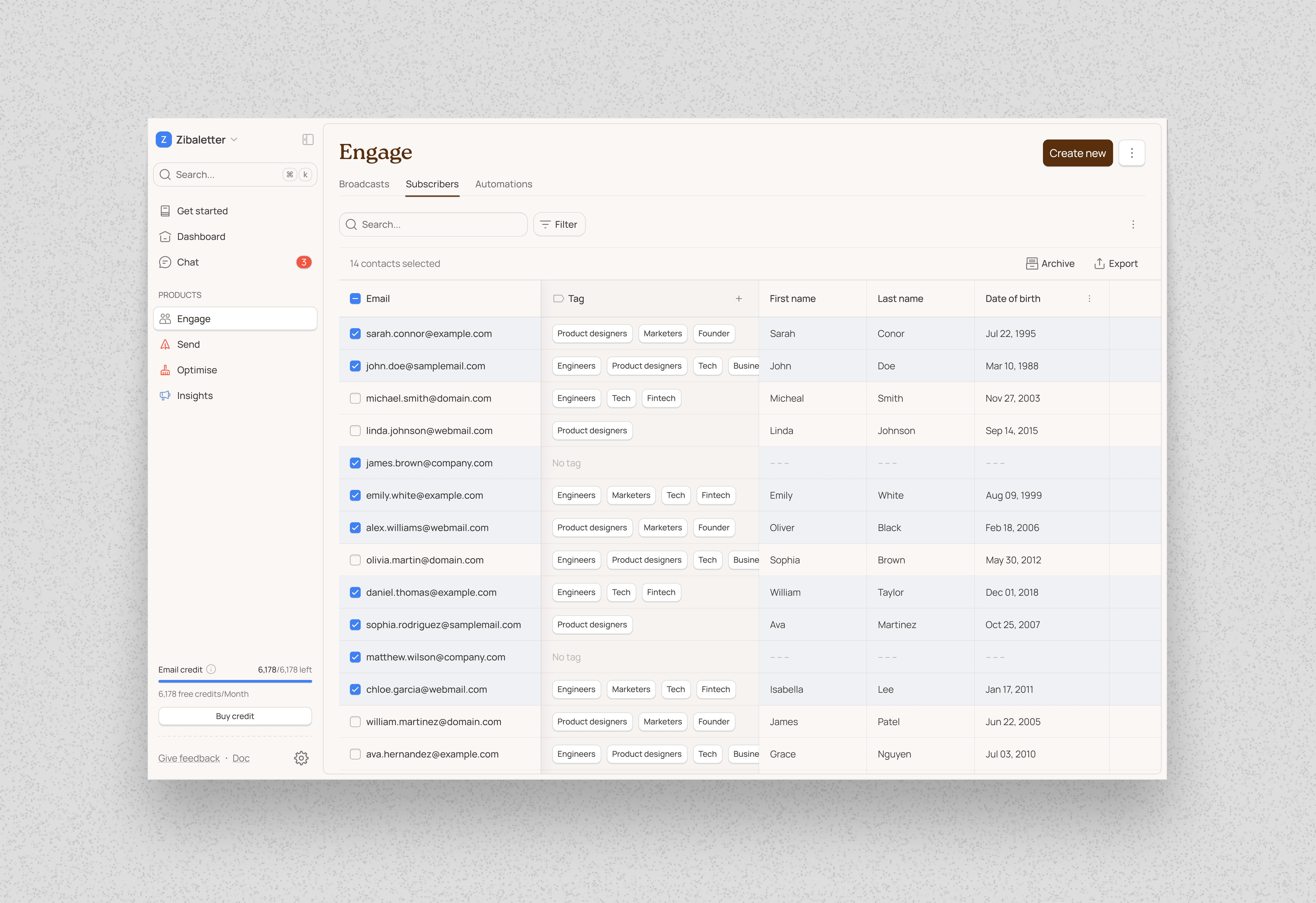Open the Optimise product
This screenshot has height=903, width=1316.
point(196,370)
